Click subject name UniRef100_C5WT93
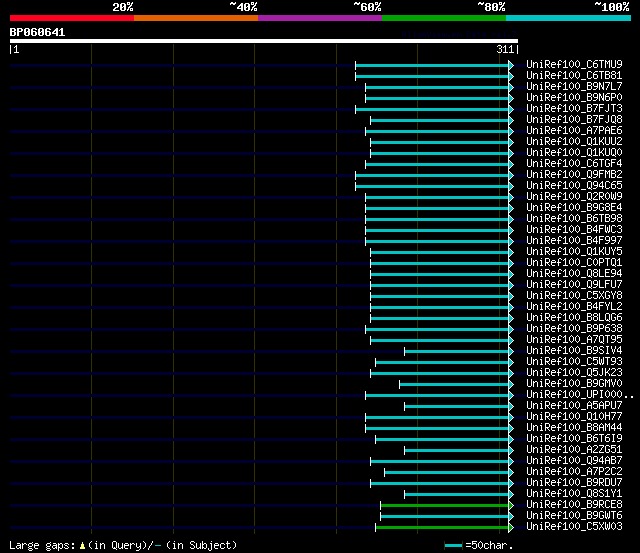Screen dimensions: 640x553 pos(574,362)
